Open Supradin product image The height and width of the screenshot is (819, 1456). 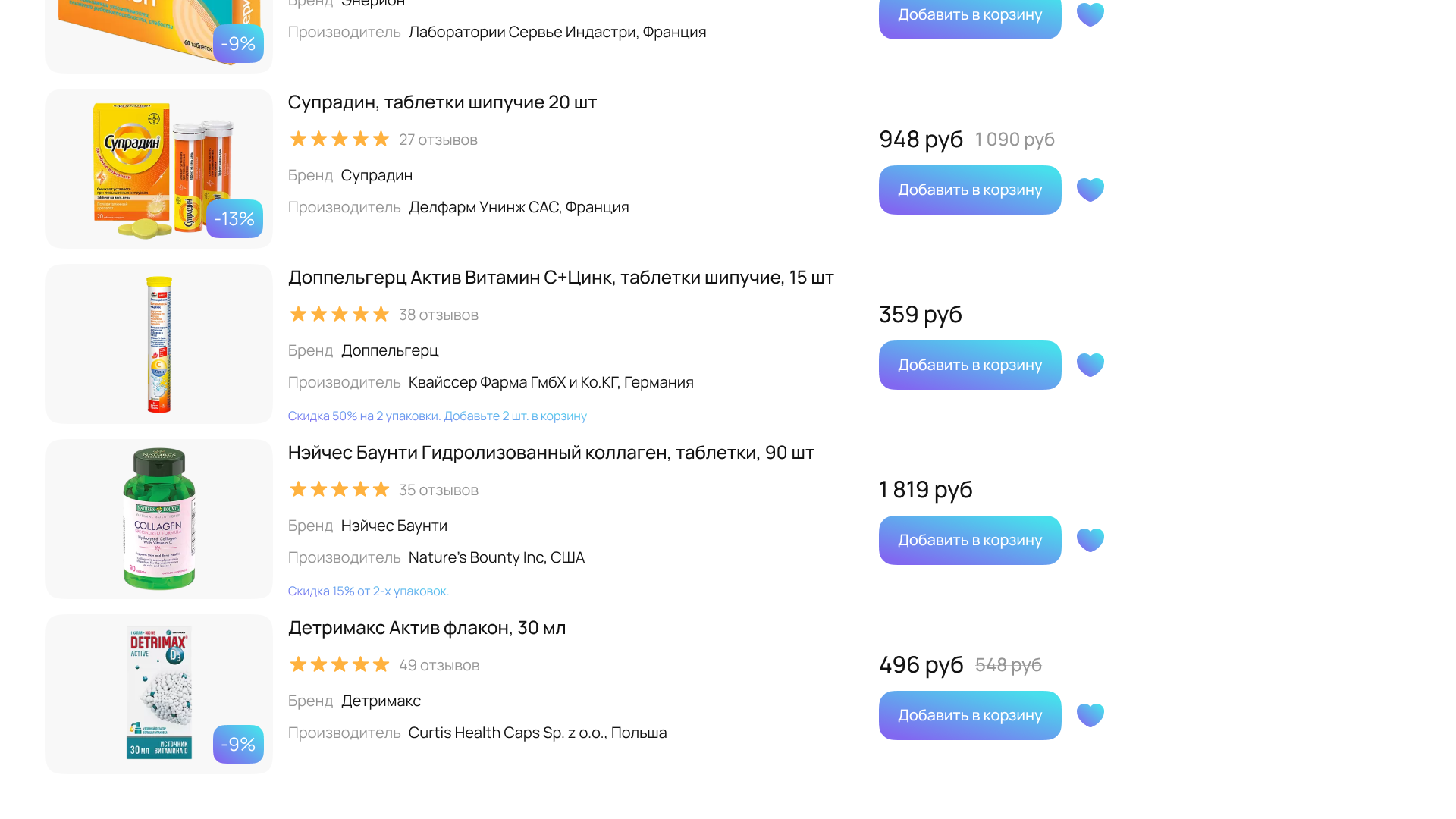(159, 168)
